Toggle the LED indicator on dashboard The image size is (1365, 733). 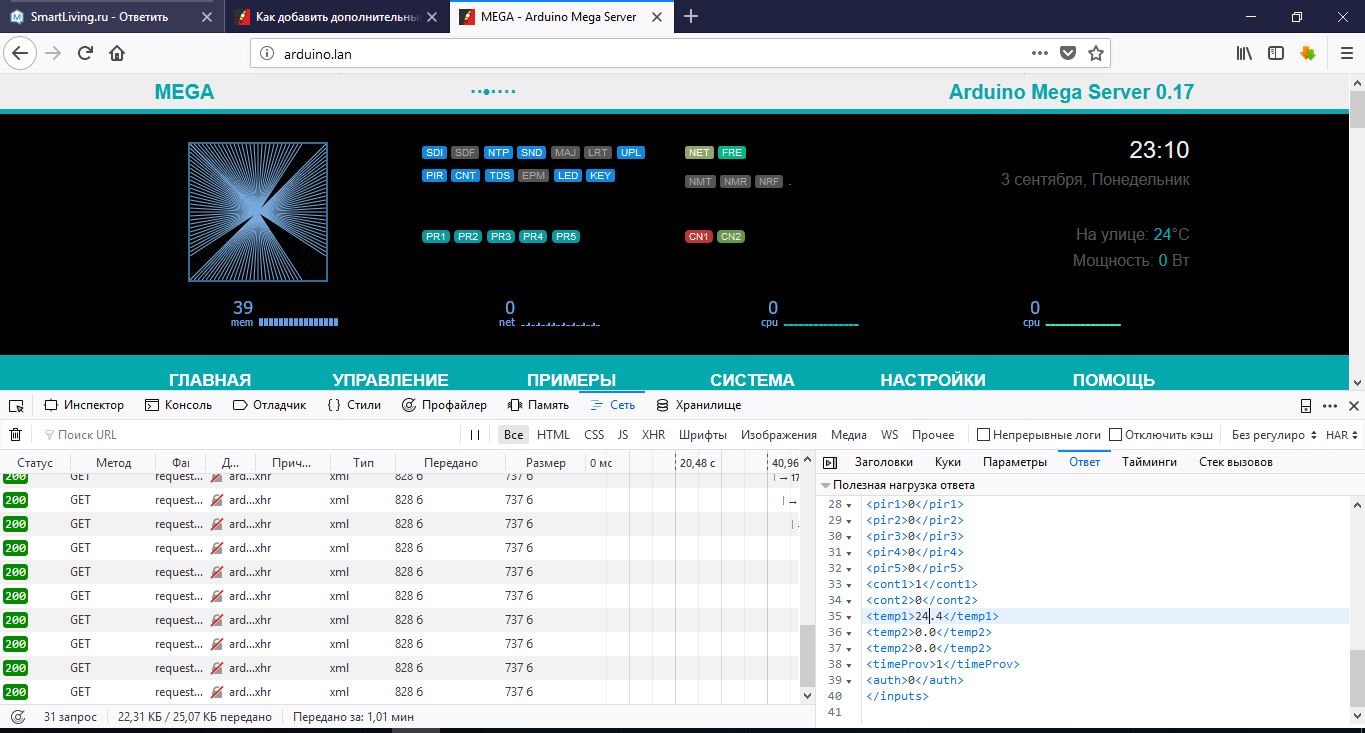pyautogui.click(x=568, y=175)
